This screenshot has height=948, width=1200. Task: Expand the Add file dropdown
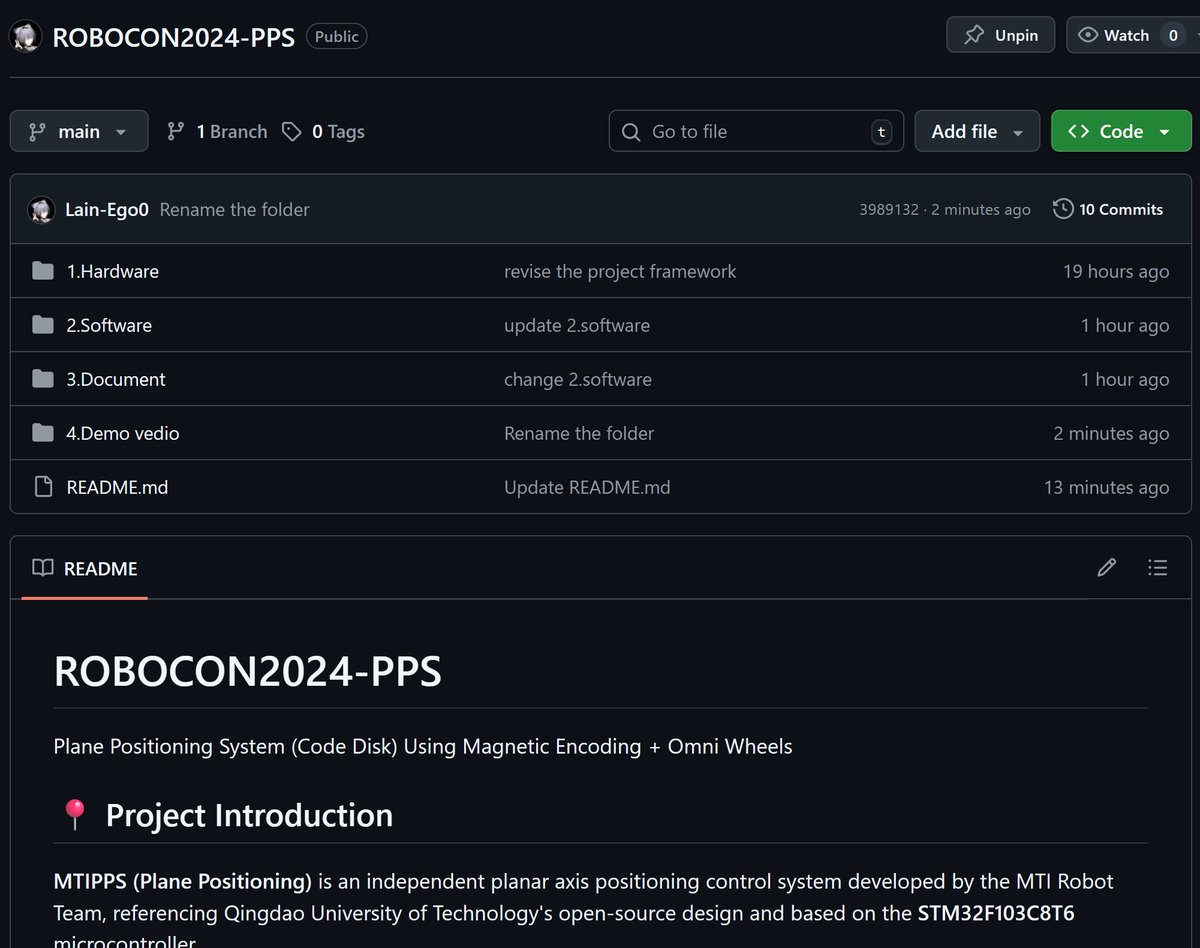click(977, 131)
